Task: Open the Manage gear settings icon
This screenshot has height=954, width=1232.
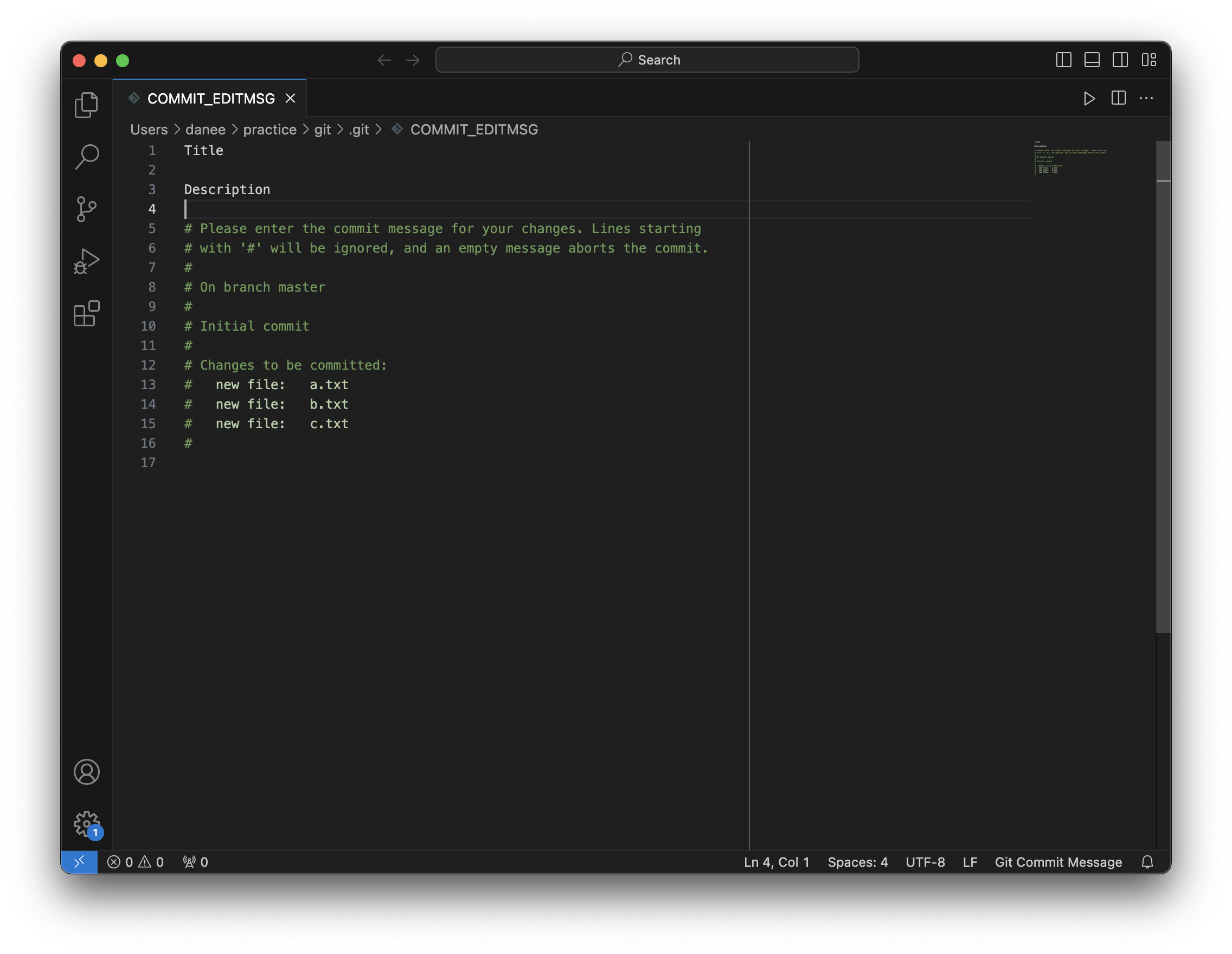Action: 86,824
